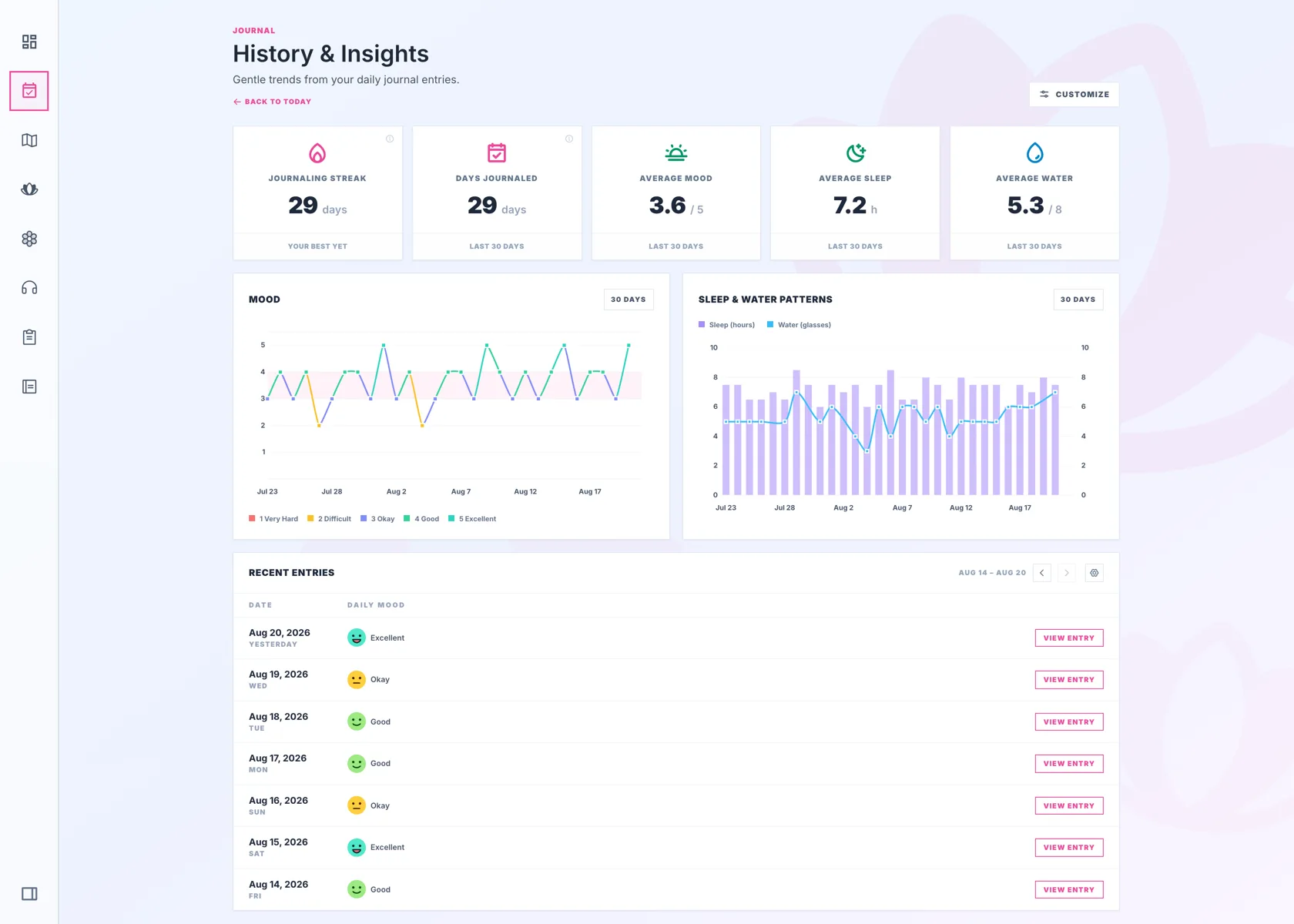
Task: Toggle 5 Excellent mood legend
Action: tap(472, 519)
